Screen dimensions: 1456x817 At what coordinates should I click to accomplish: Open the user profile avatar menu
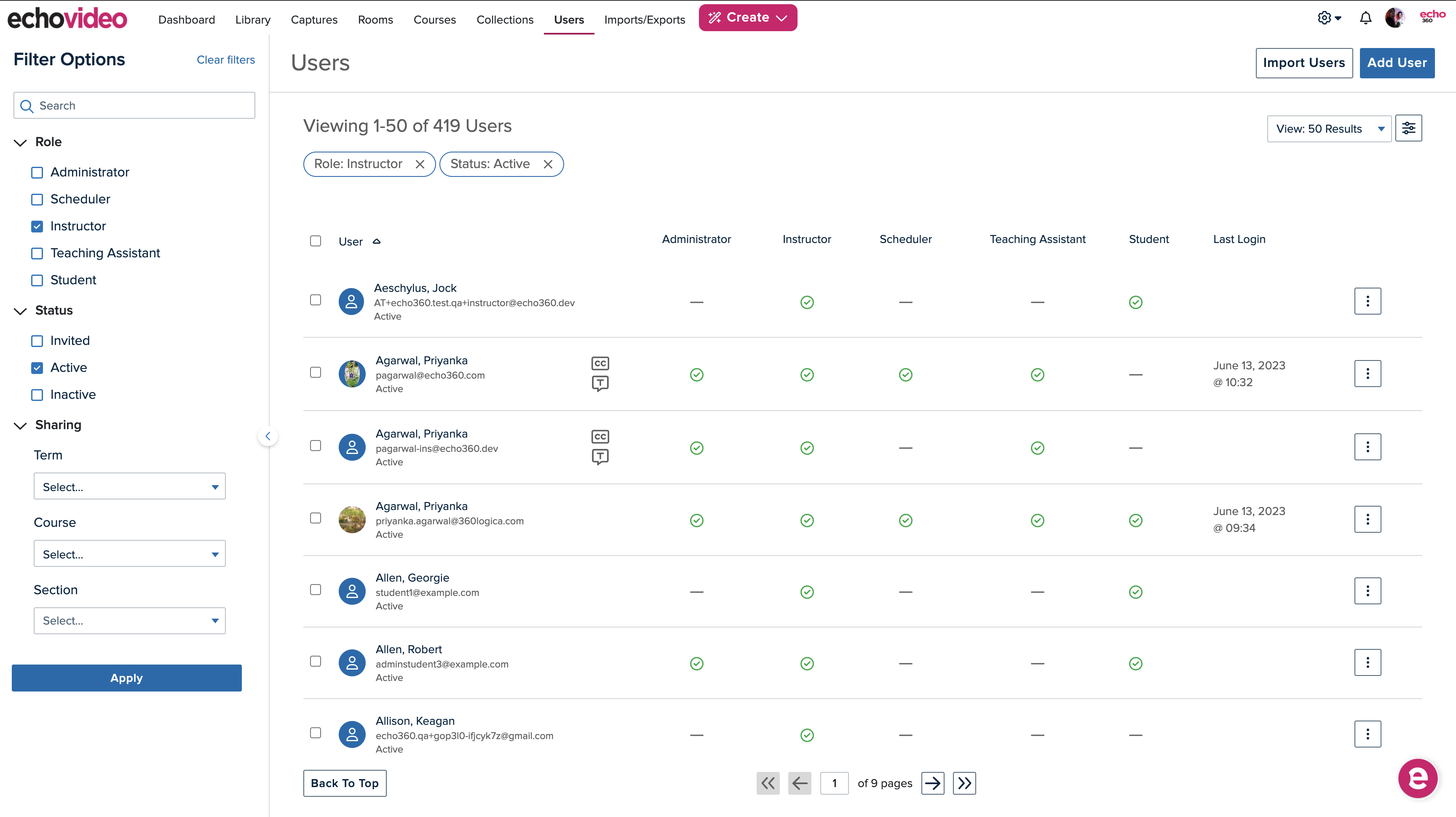point(1395,18)
